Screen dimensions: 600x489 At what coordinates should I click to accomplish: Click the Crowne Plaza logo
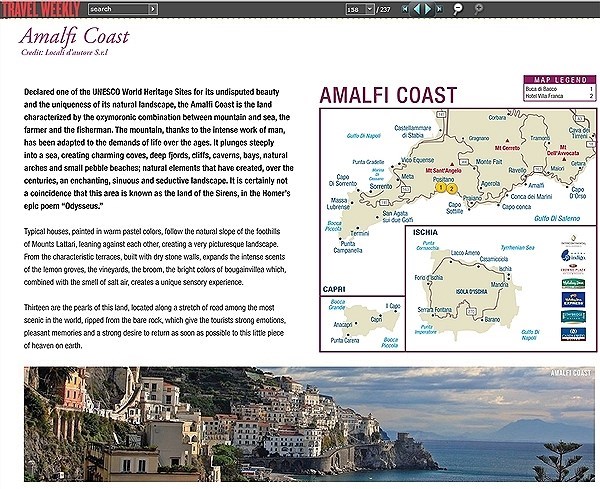point(573,269)
